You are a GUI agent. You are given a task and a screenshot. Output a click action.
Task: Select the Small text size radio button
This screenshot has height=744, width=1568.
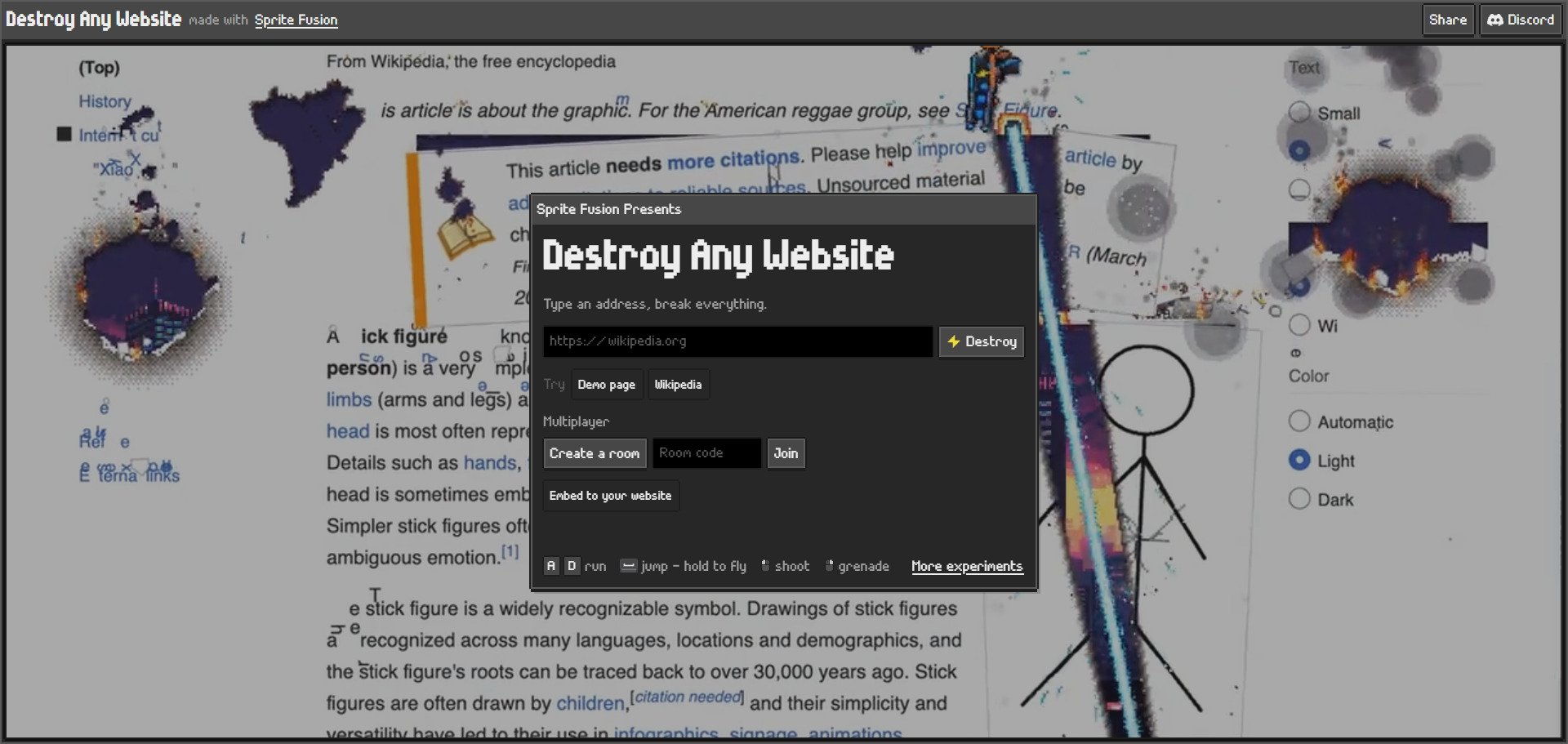[x=1299, y=113]
